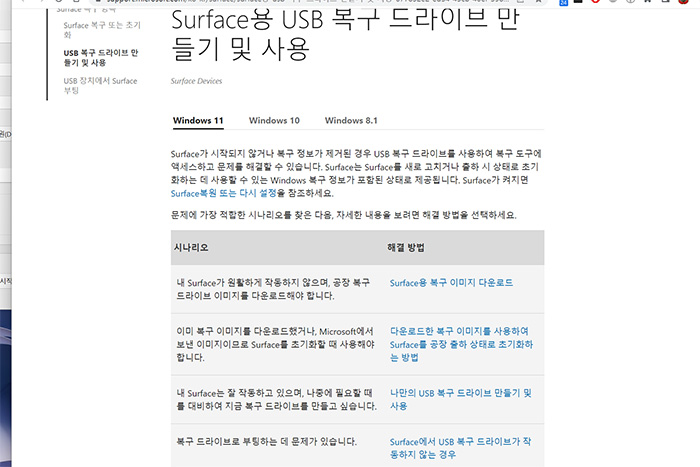Switch to the Windows 10 tab
Screen dimensions: 700x467
click(x=274, y=121)
